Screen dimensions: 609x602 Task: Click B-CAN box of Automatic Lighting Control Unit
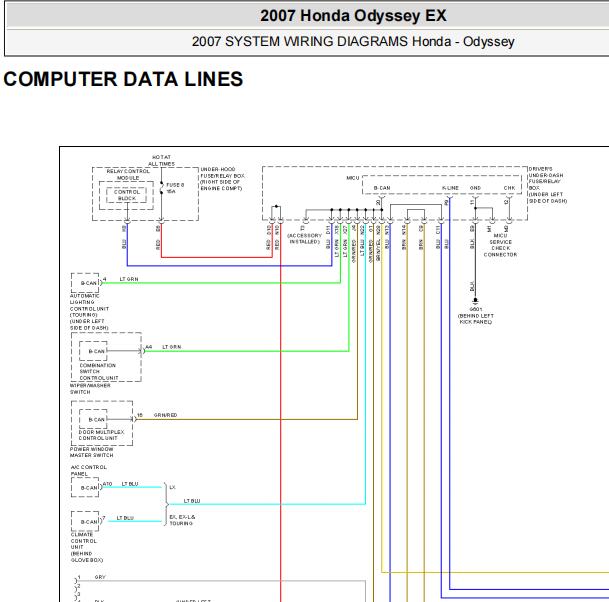tap(85, 283)
